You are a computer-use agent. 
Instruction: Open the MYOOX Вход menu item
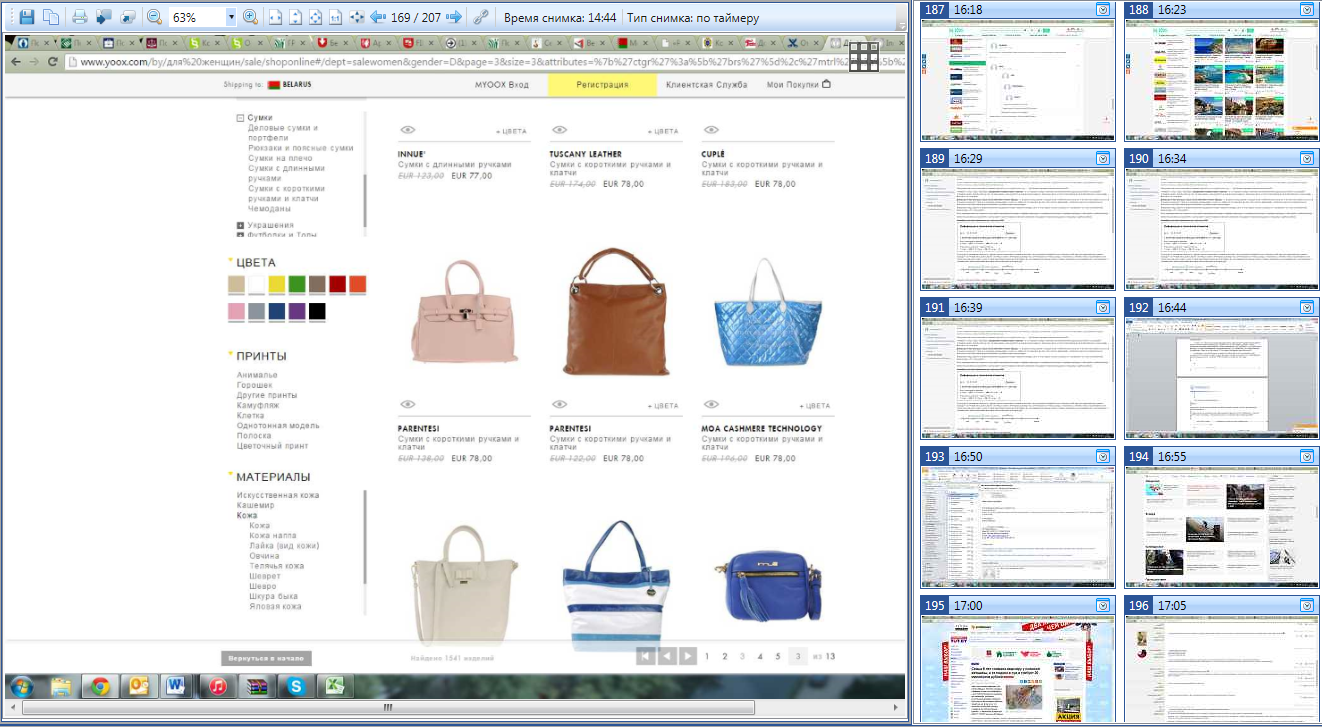pyautogui.click(x=501, y=85)
